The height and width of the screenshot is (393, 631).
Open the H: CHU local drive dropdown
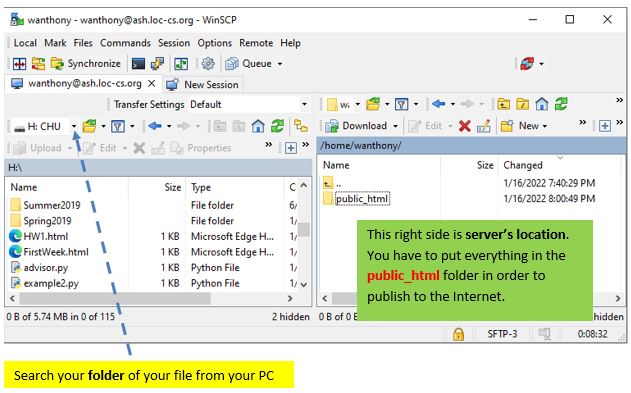[74, 126]
